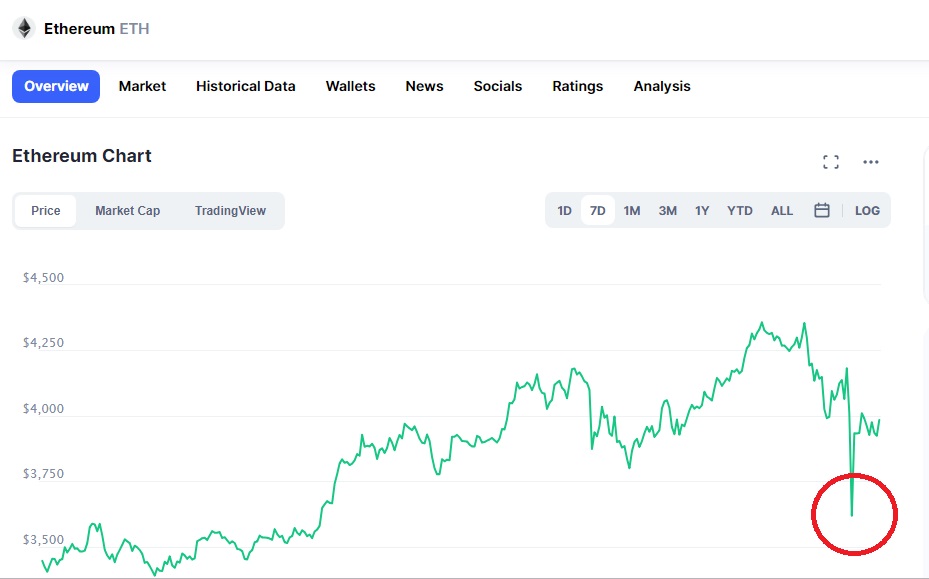This screenshot has width=929, height=579.
Task: Go to the Historical Data tab
Action: coord(245,87)
